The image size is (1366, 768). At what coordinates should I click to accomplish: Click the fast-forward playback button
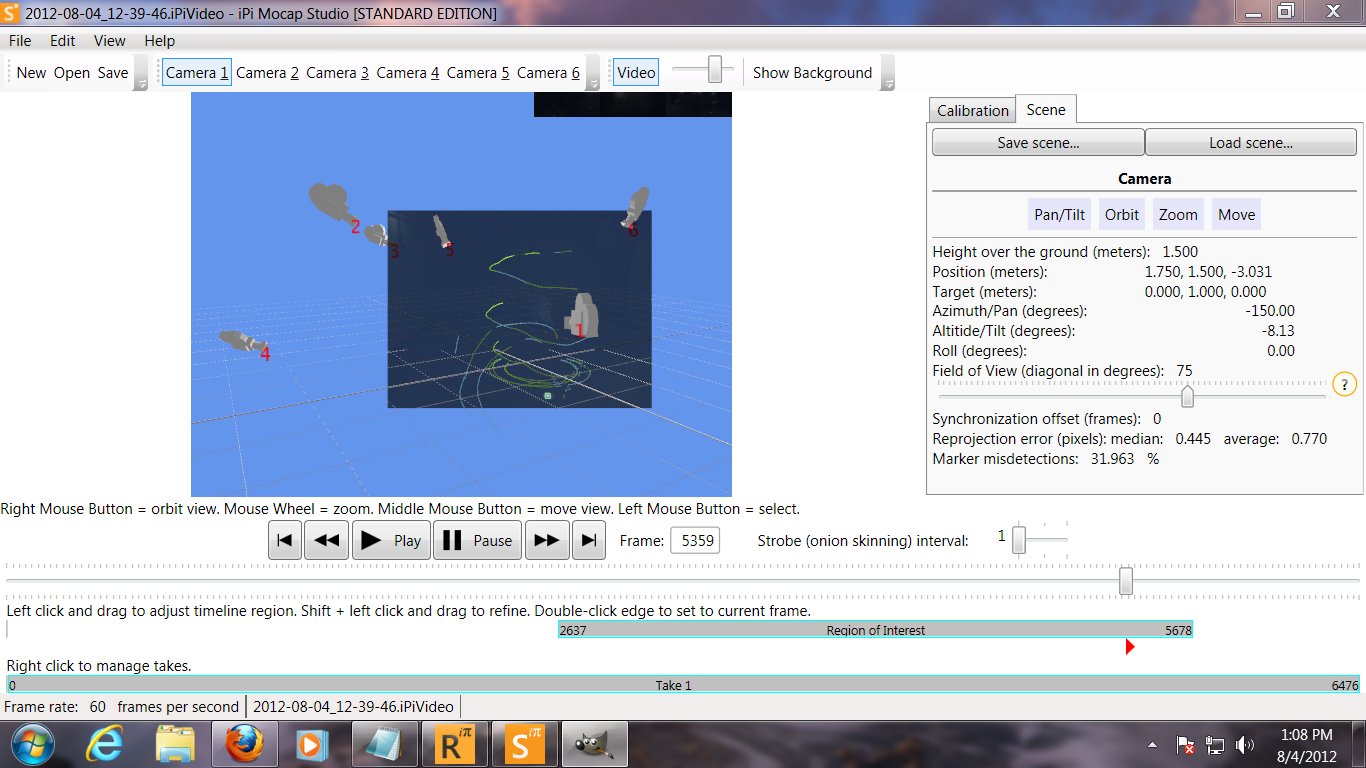coord(547,540)
